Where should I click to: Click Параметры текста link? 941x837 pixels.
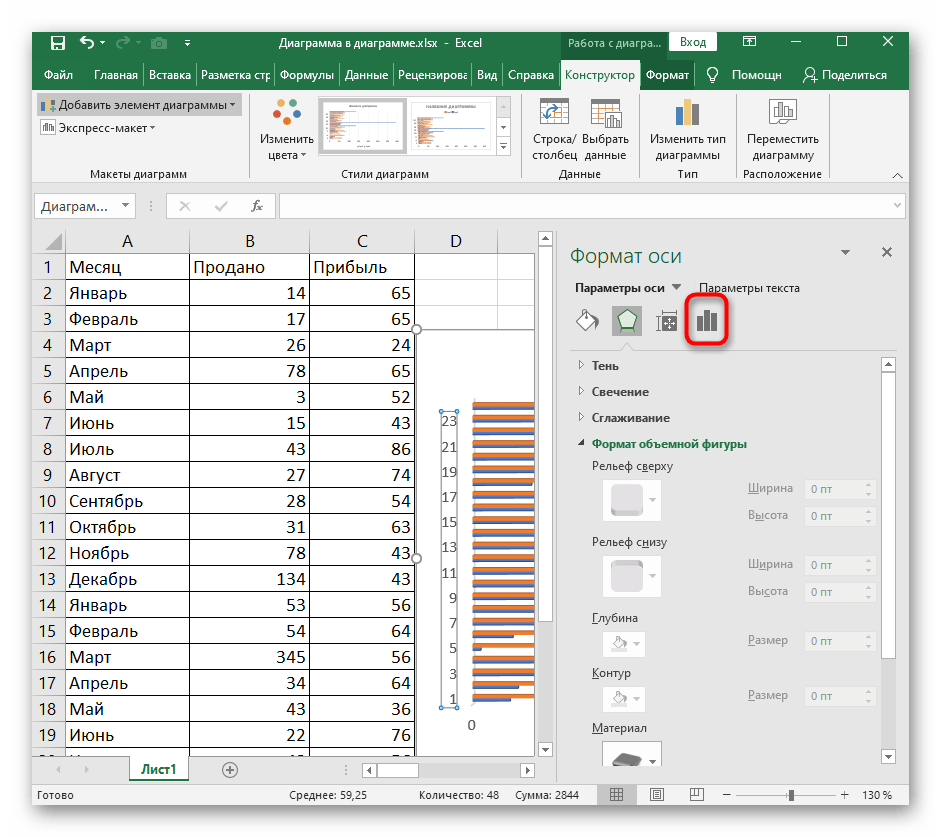750,288
